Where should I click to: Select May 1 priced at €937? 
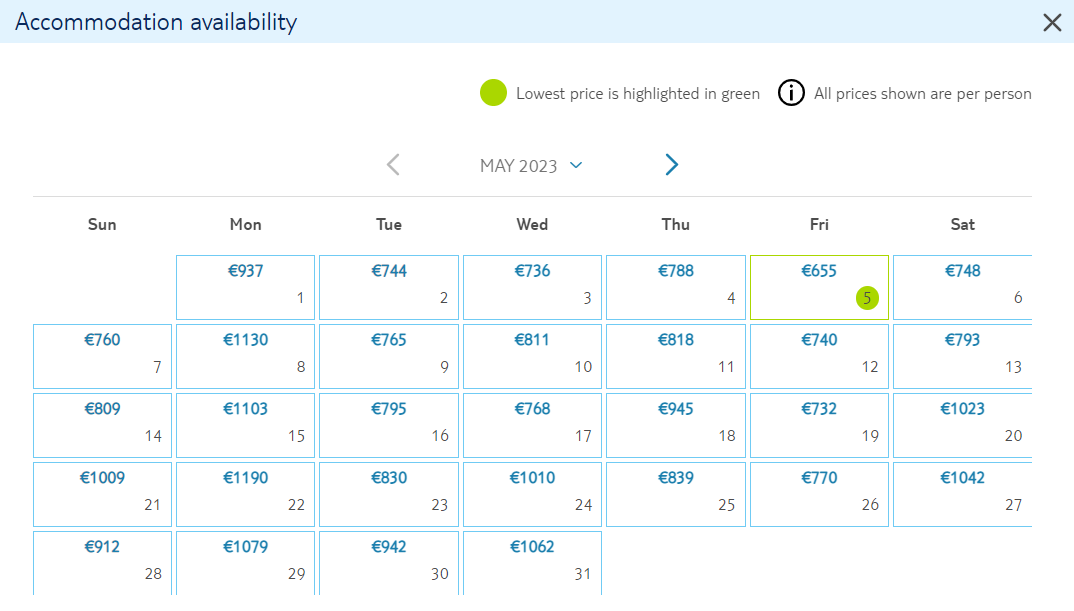(245, 288)
